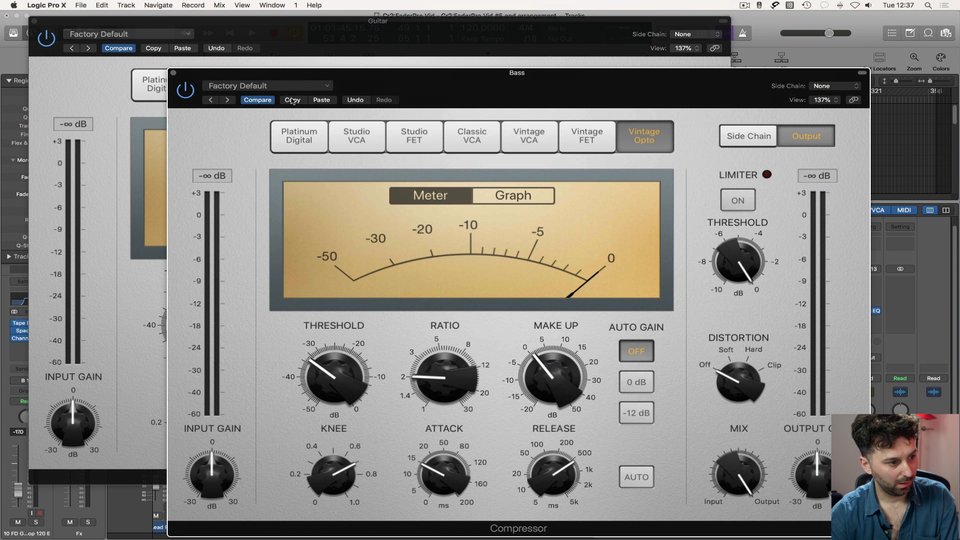This screenshot has width=960, height=540.
Task: Open View 137% dropdown in Bass window
Action: pos(825,100)
